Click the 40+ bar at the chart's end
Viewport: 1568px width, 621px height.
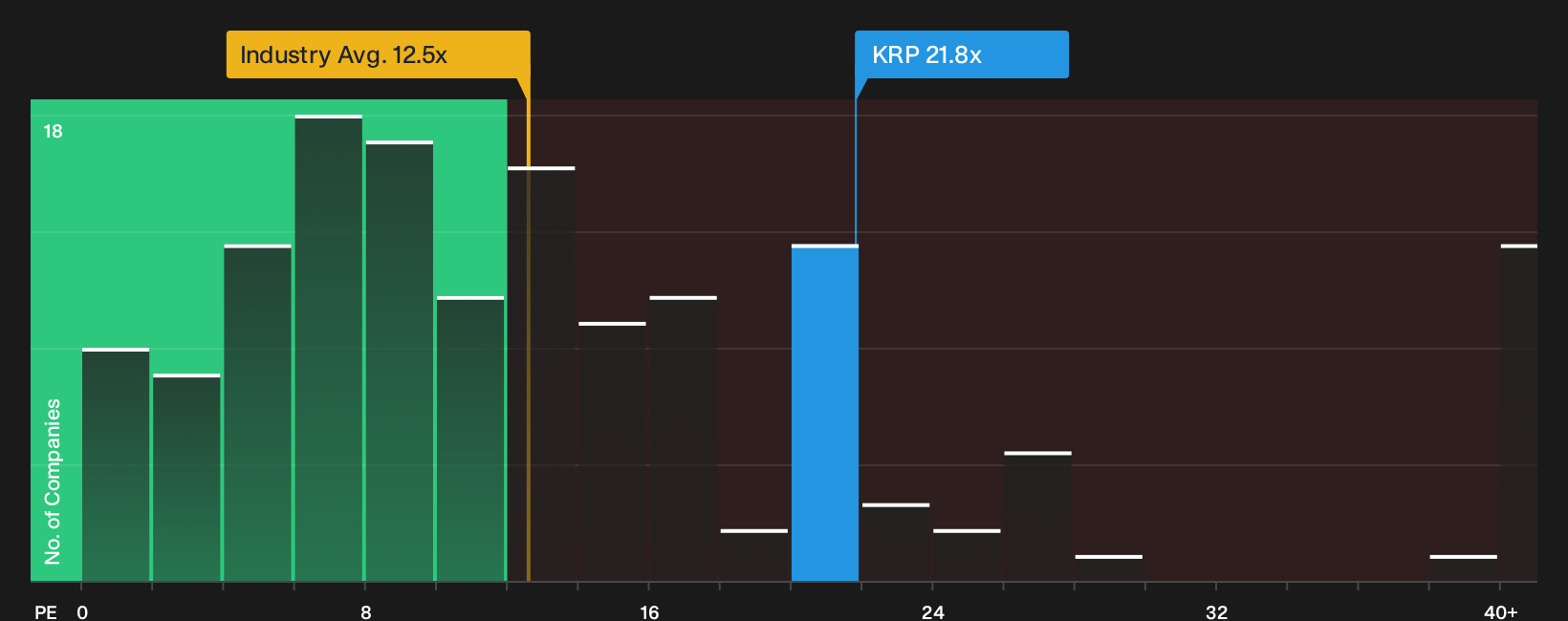[1519, 413]
